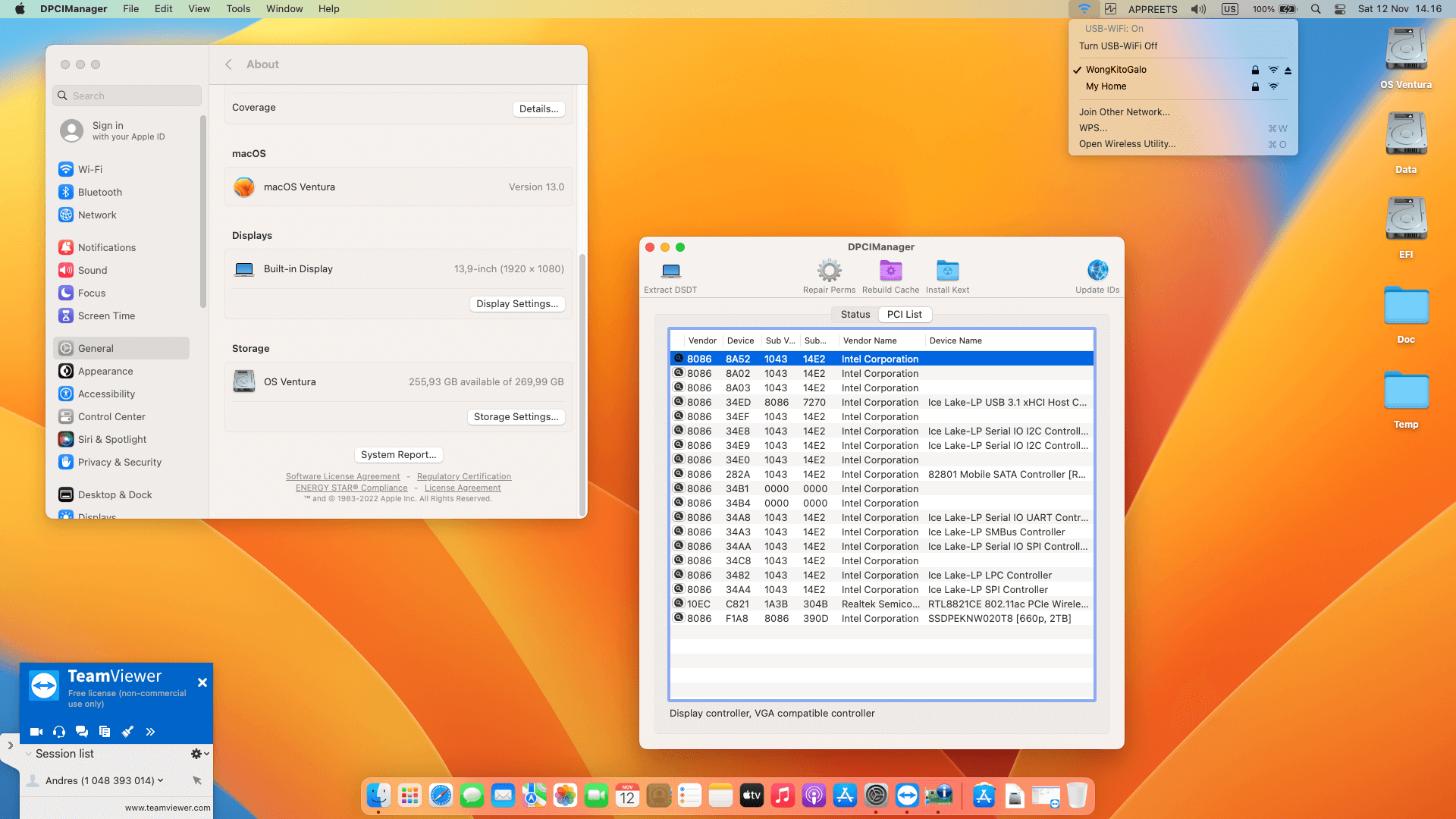Open Control Center settings in sidebar
The image size is (1456, 819).
121,417
